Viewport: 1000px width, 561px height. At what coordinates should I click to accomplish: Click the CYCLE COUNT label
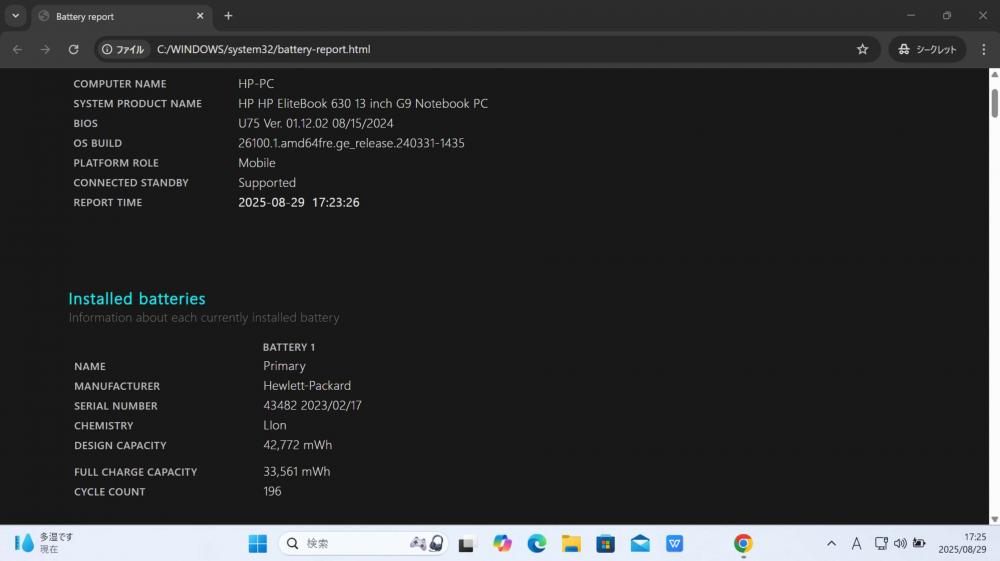pyautogui.click(x=109, y=492)
